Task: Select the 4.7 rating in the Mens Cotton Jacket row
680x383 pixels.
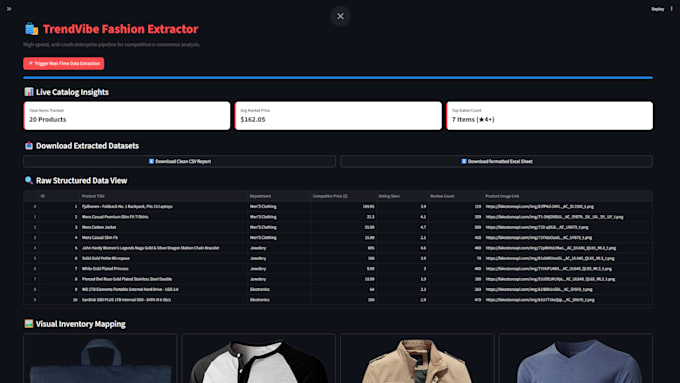Action: [402, 227]
